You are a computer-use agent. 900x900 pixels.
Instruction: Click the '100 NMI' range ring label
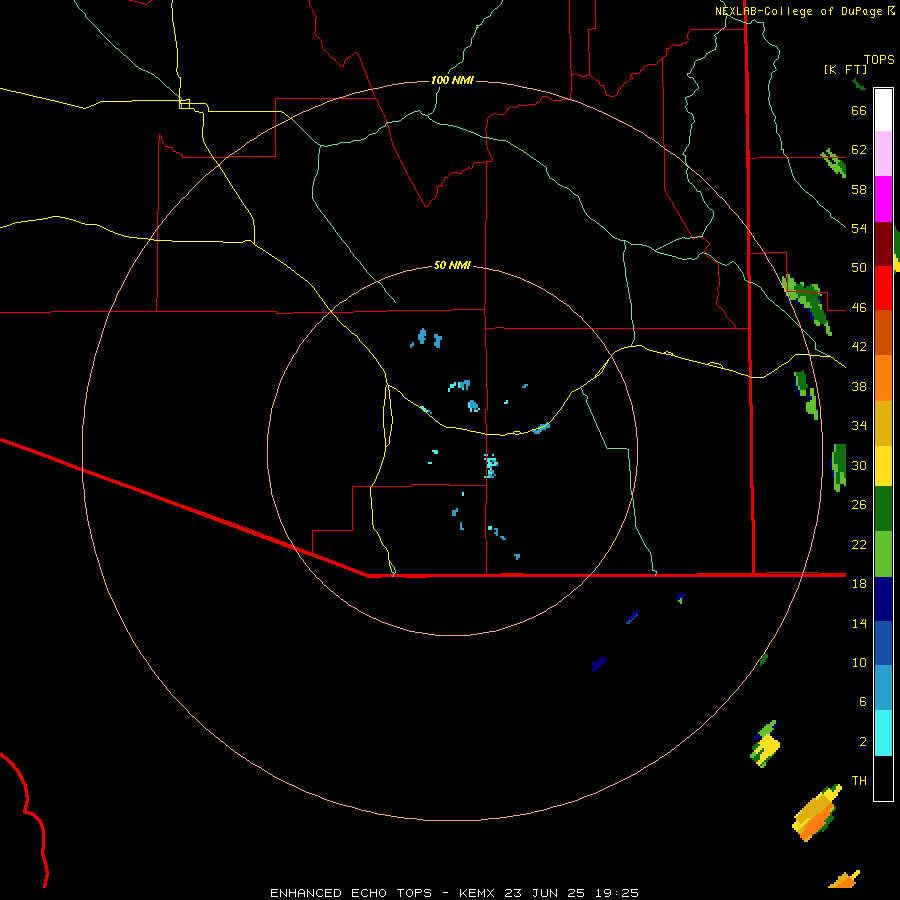pos(452,80)
